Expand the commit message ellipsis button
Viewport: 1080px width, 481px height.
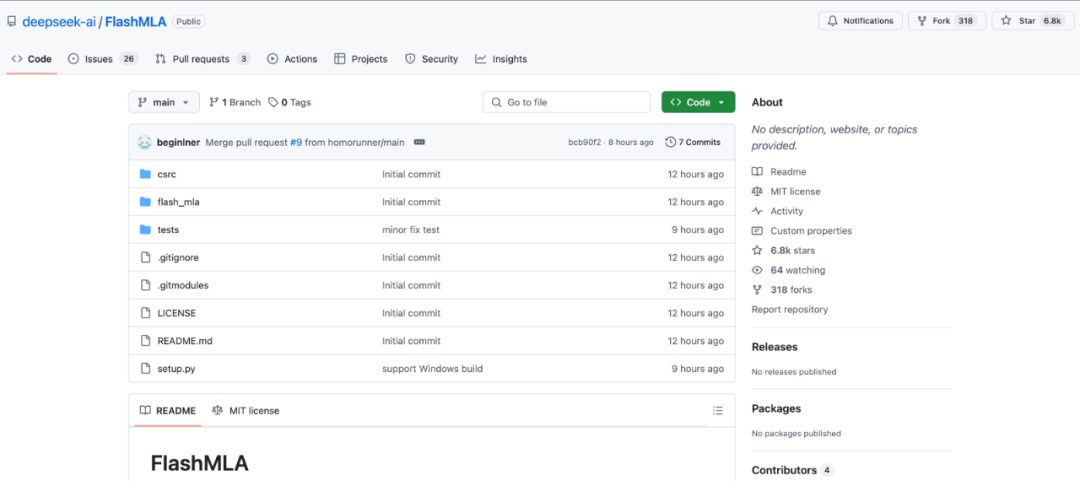(419, 143)
